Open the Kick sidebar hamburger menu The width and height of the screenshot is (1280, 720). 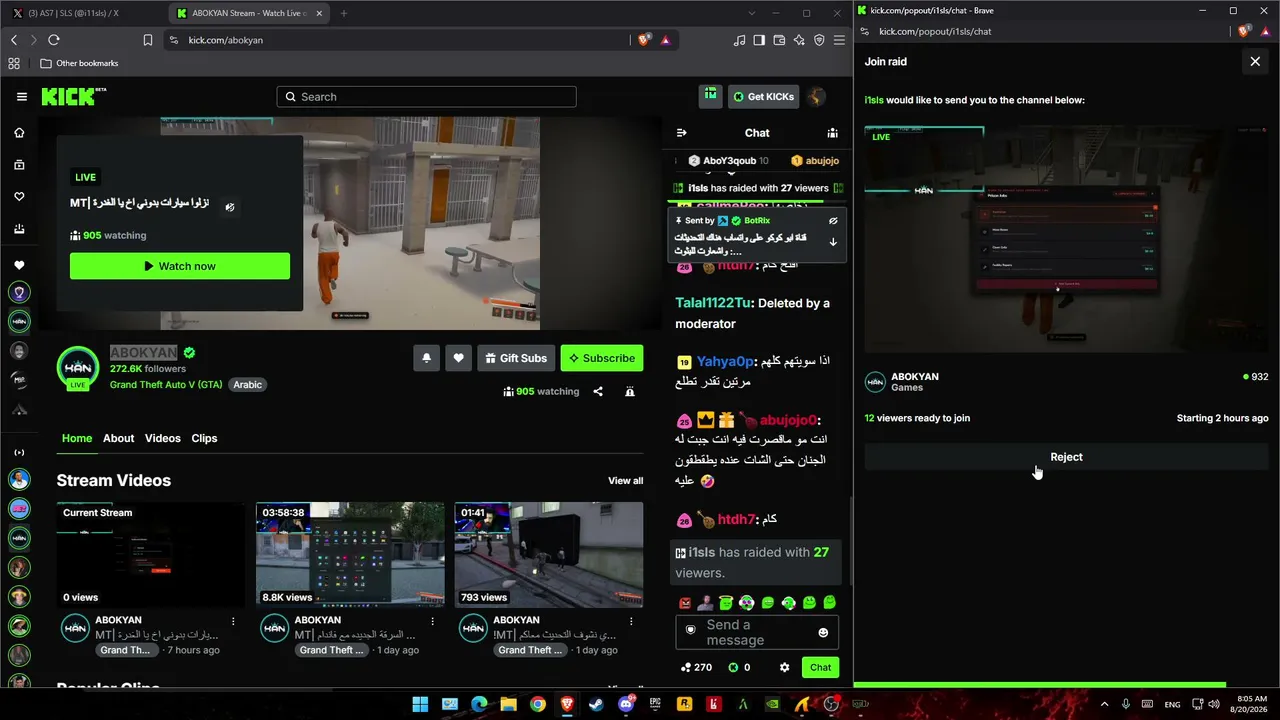tap(22, 97)
